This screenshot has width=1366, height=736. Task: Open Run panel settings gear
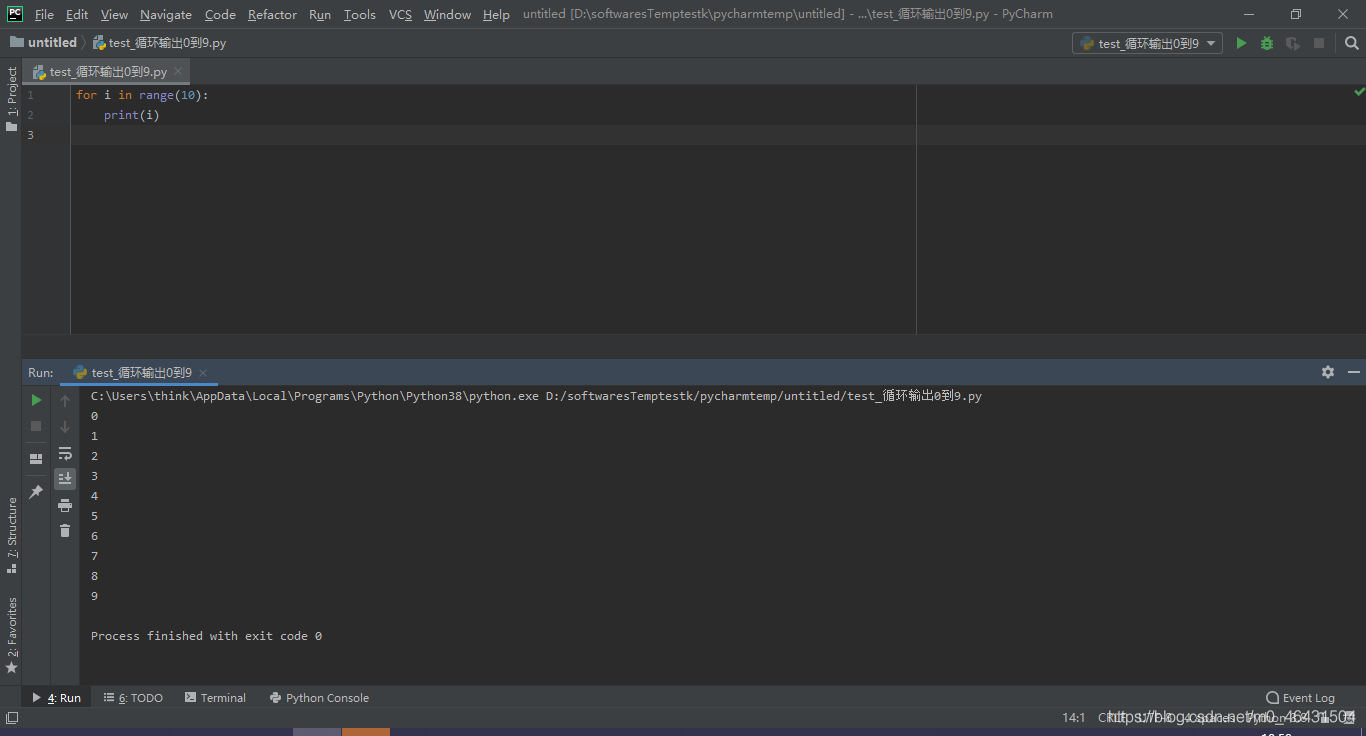pyautogui.click(x=1327, y=372)
